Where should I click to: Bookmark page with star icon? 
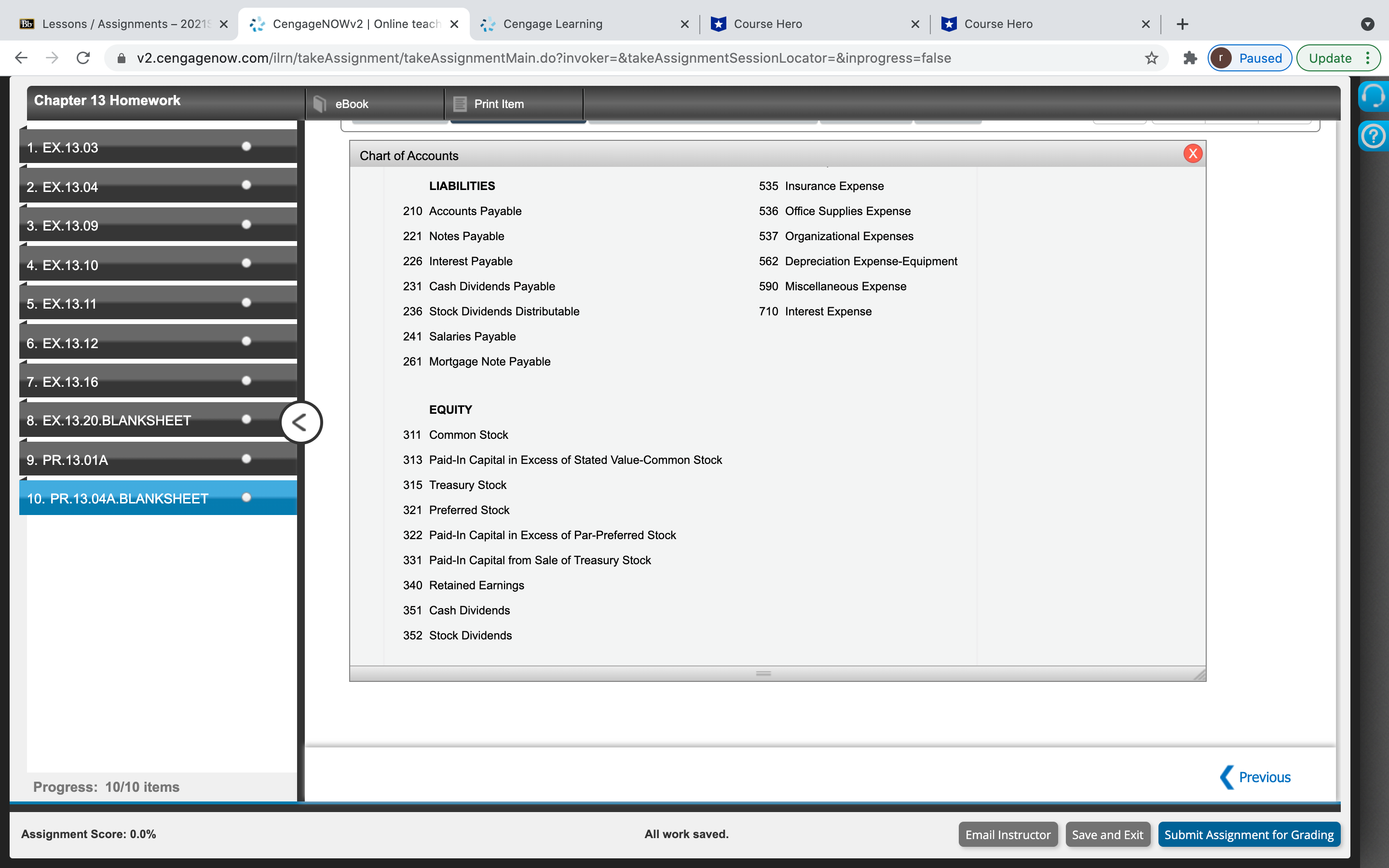[1151, 58]
